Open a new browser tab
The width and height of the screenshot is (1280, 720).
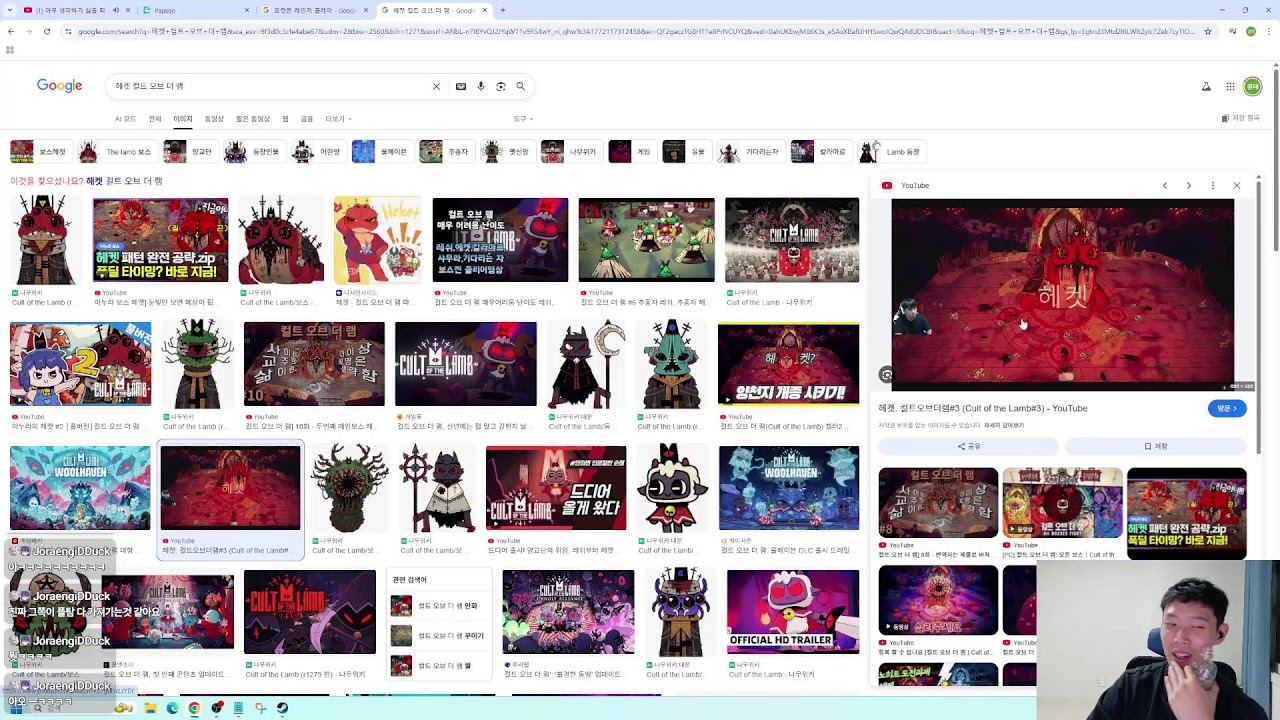click(x=502, y=10)
